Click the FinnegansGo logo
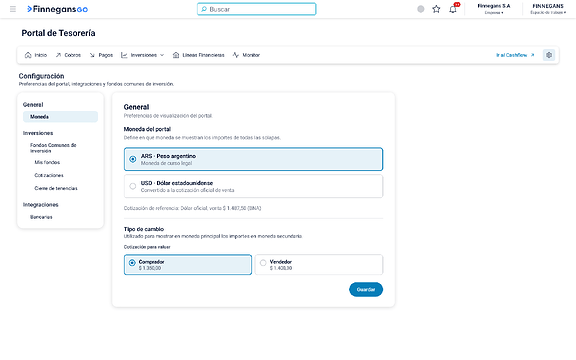 coord(57,9)
